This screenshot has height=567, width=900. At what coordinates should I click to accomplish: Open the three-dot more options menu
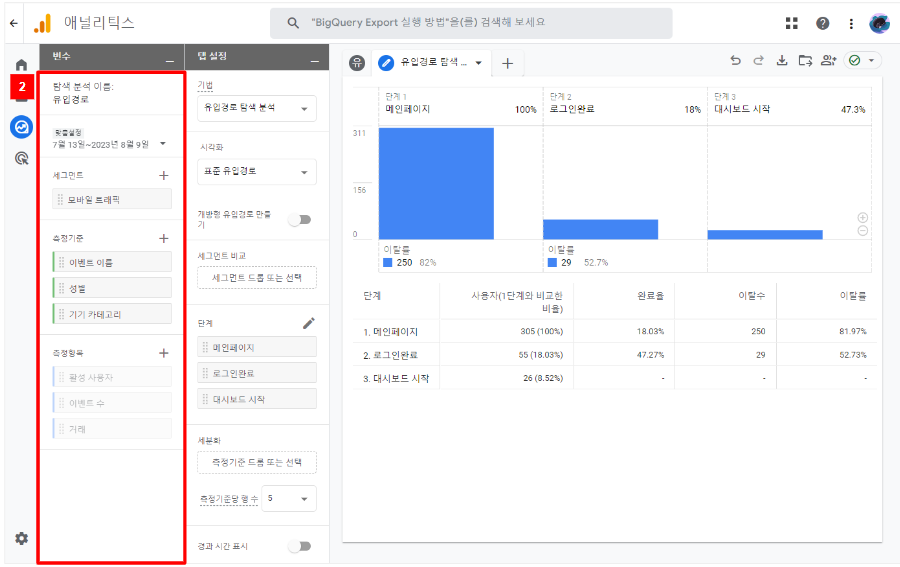pos(851,24)
